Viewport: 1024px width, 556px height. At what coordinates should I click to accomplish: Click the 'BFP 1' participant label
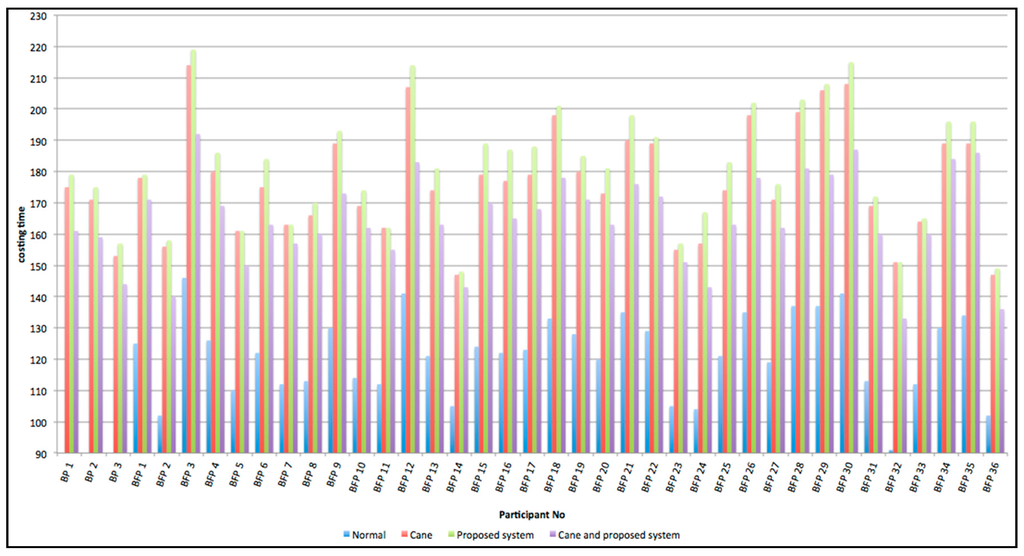(138, 473)
